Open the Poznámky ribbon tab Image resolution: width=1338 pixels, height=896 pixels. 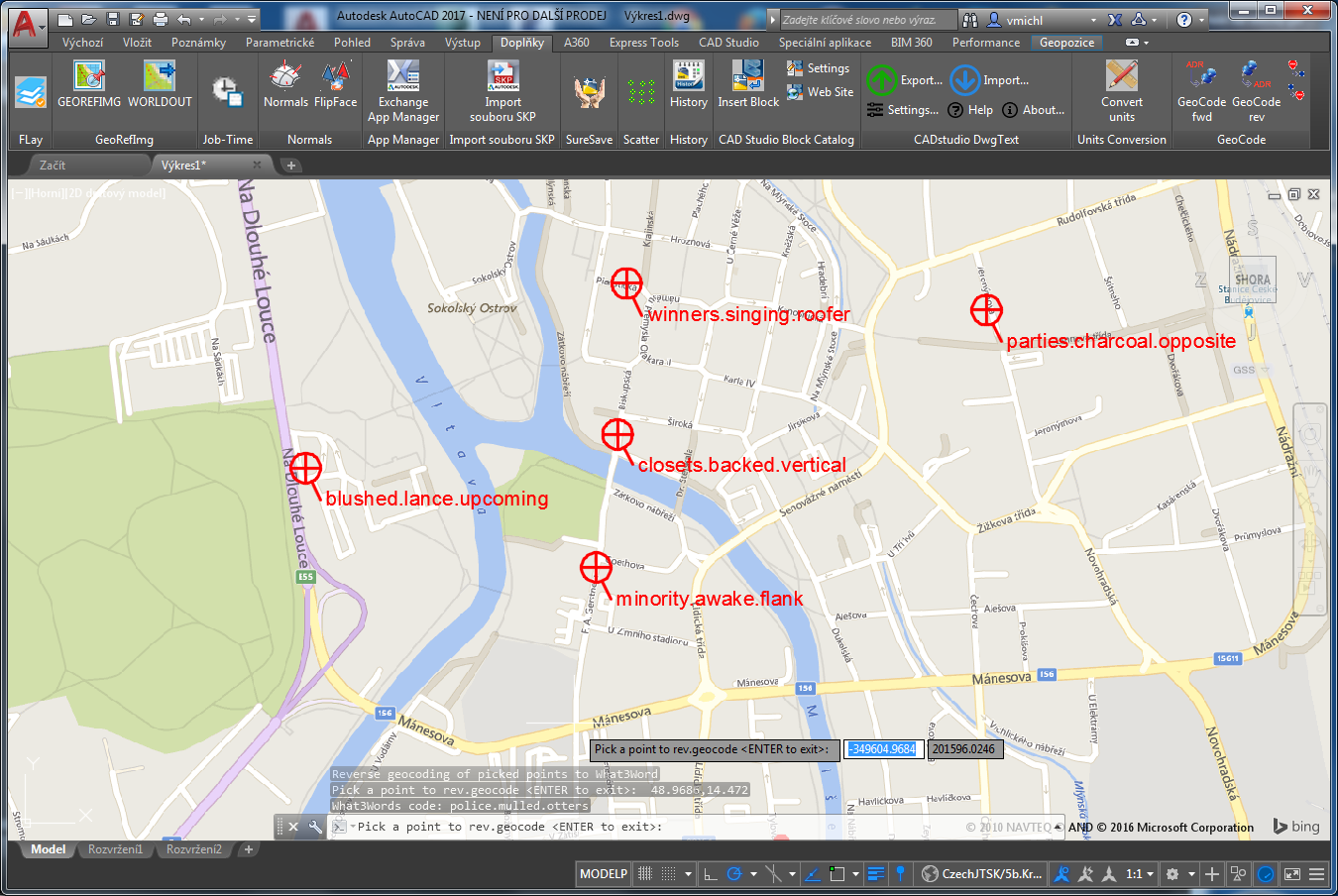(x=198, y=43)
